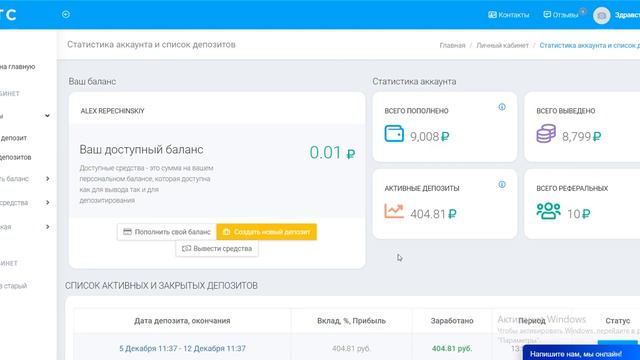Screen dimensions: 640x360
Task: Click icon on Вывести средства button
Action: [x=186, y=249]
